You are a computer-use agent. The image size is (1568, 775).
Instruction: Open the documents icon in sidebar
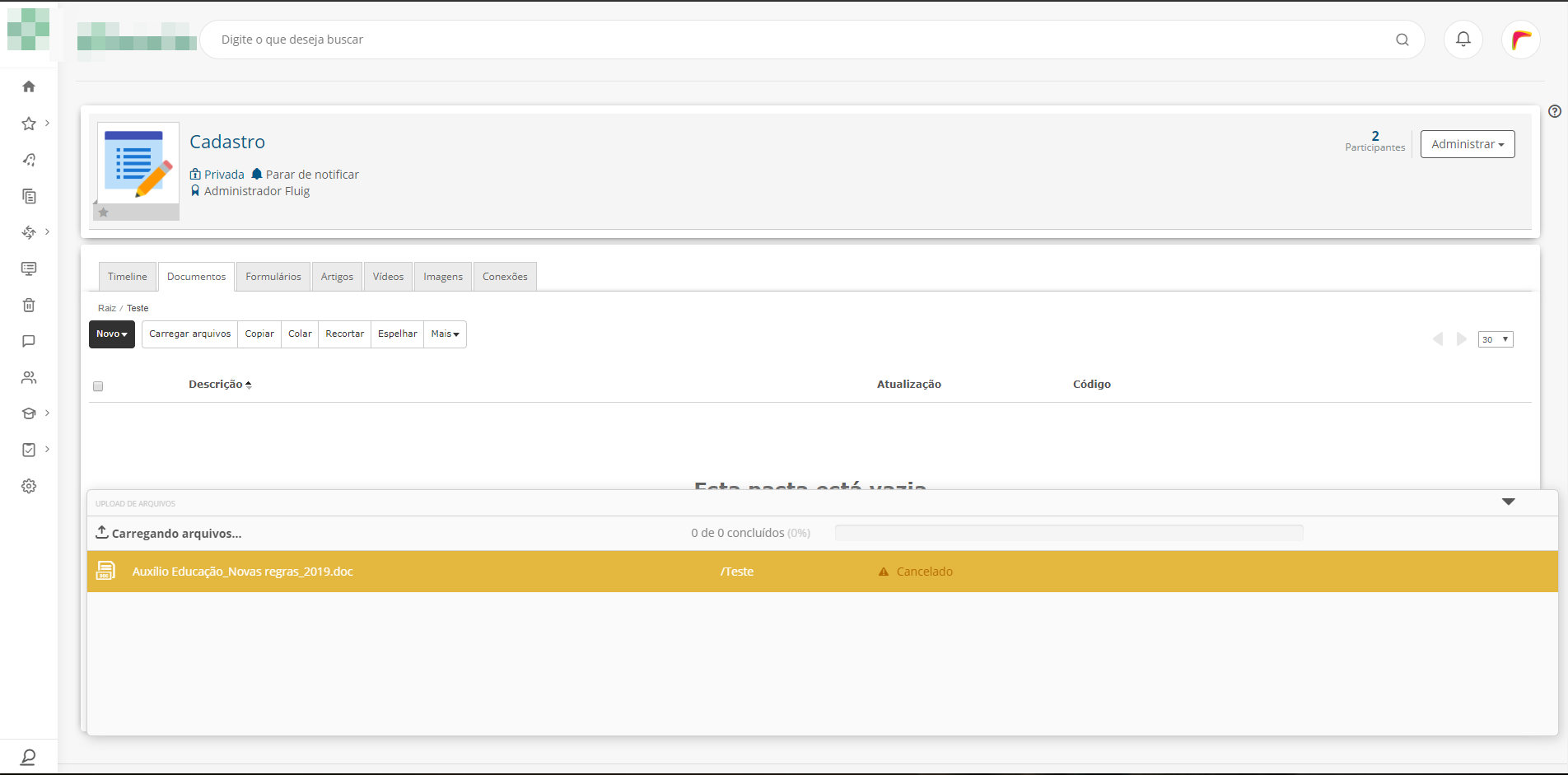pos(29,196)
